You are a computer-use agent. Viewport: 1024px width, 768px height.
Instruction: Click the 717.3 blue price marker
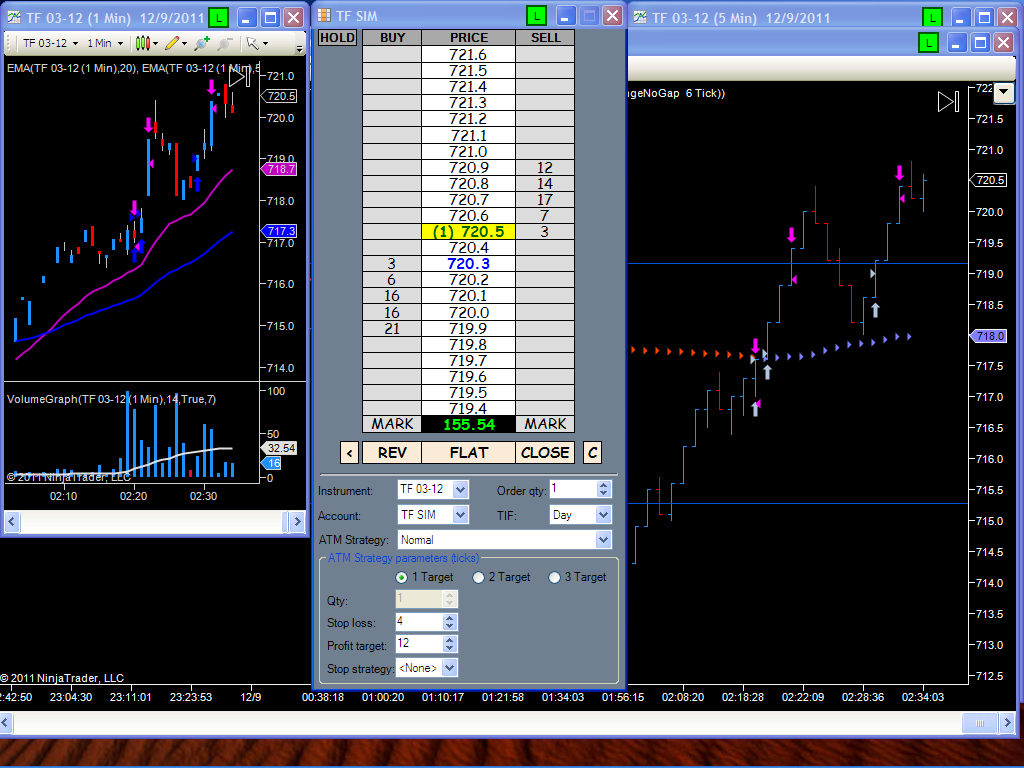[x=280, y=231]
